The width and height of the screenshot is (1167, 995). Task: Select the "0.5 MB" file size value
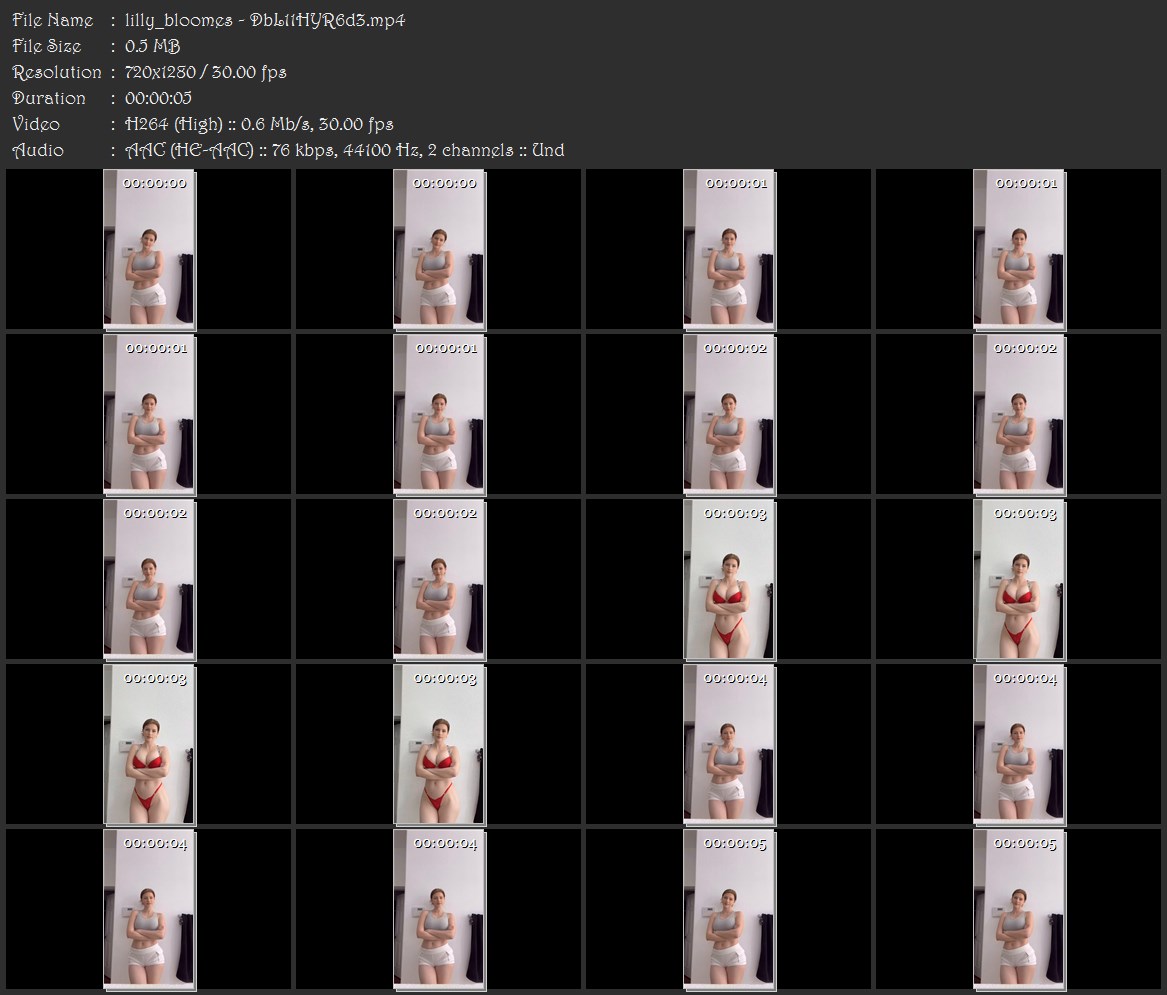tap(153, 46)
